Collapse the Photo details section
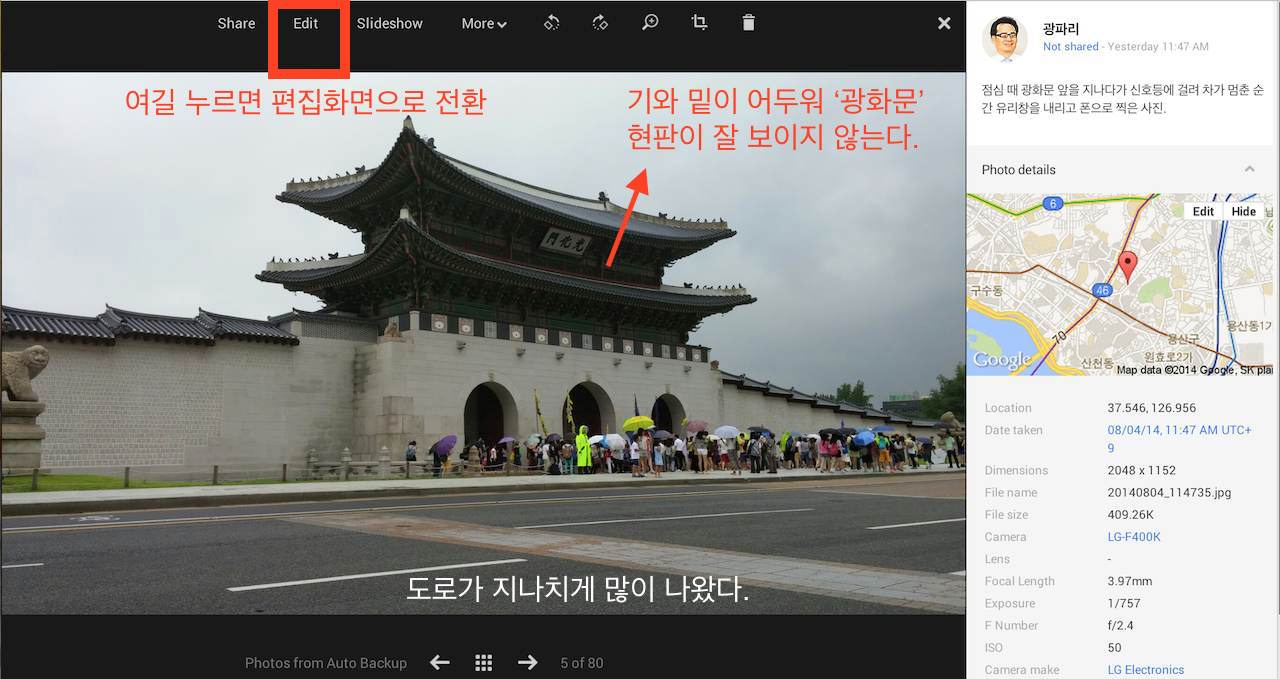 (x=1249, y=170)
